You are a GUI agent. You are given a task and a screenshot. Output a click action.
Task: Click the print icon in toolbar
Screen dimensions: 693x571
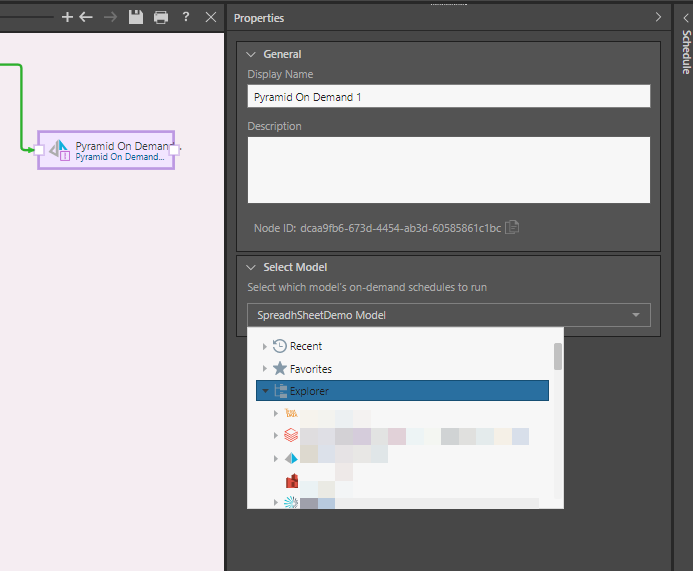pyautogui.click(x=161, y=17)
